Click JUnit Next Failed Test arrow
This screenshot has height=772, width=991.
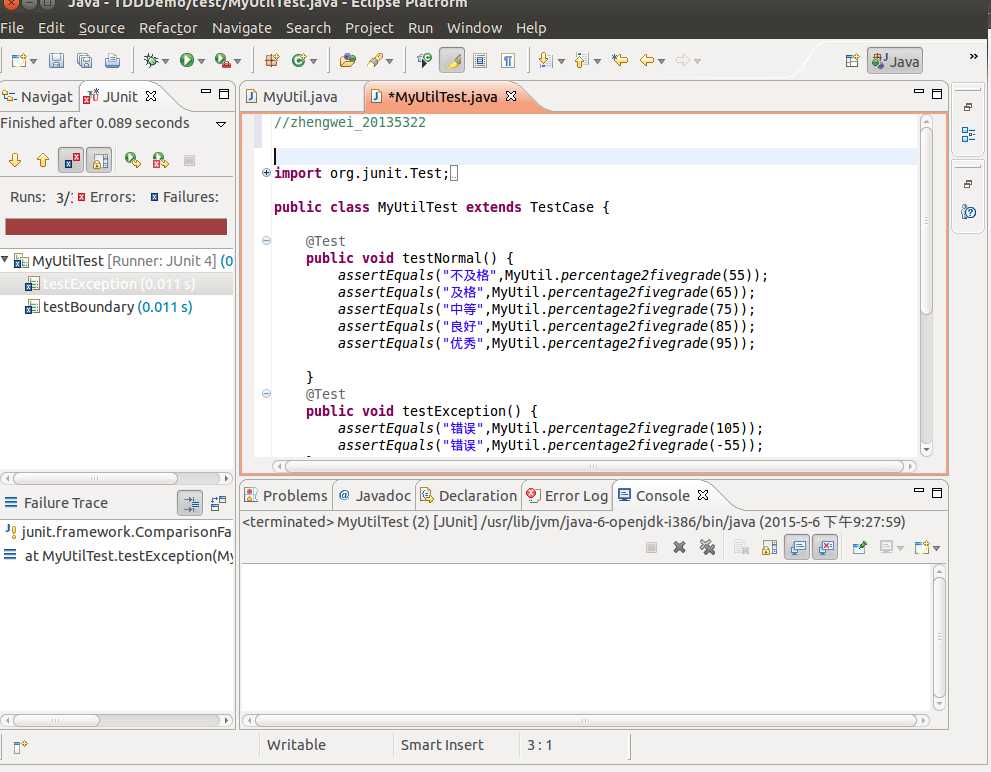[x=15, y=161]
